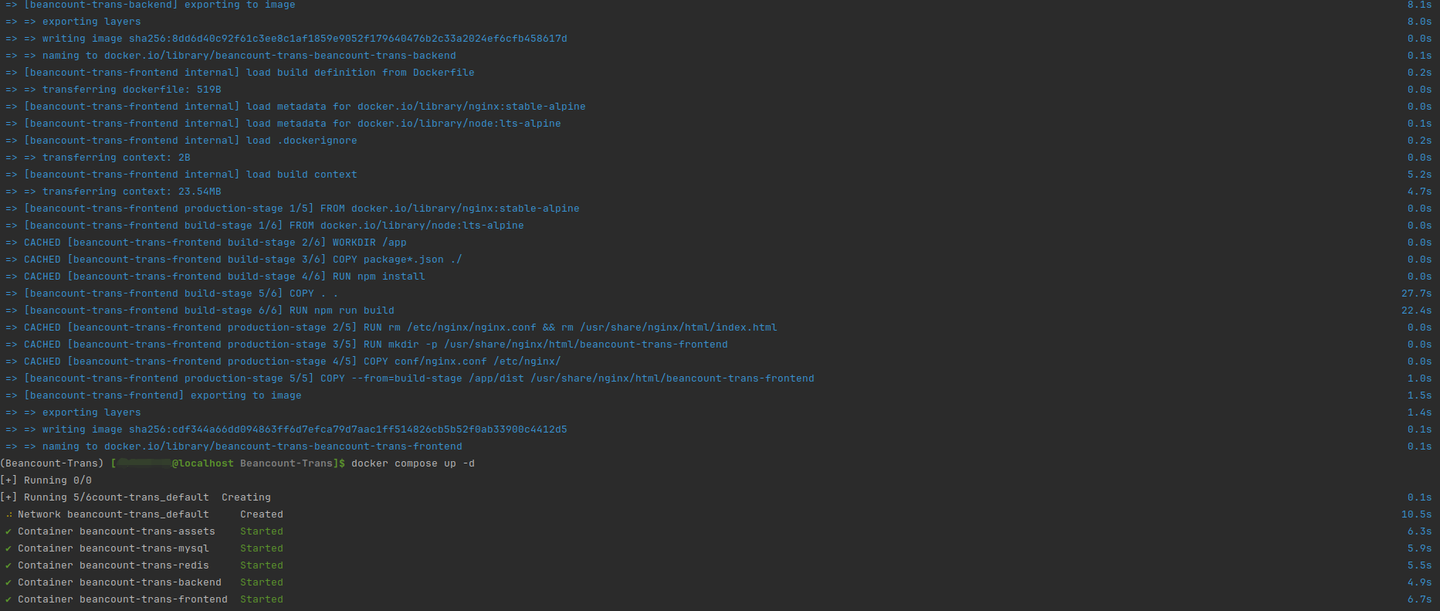The height and width of the screenshot is (611, 1440).
Task: Click the checkmark beside beancount-trans-assets container
Action: pos(8,531)
